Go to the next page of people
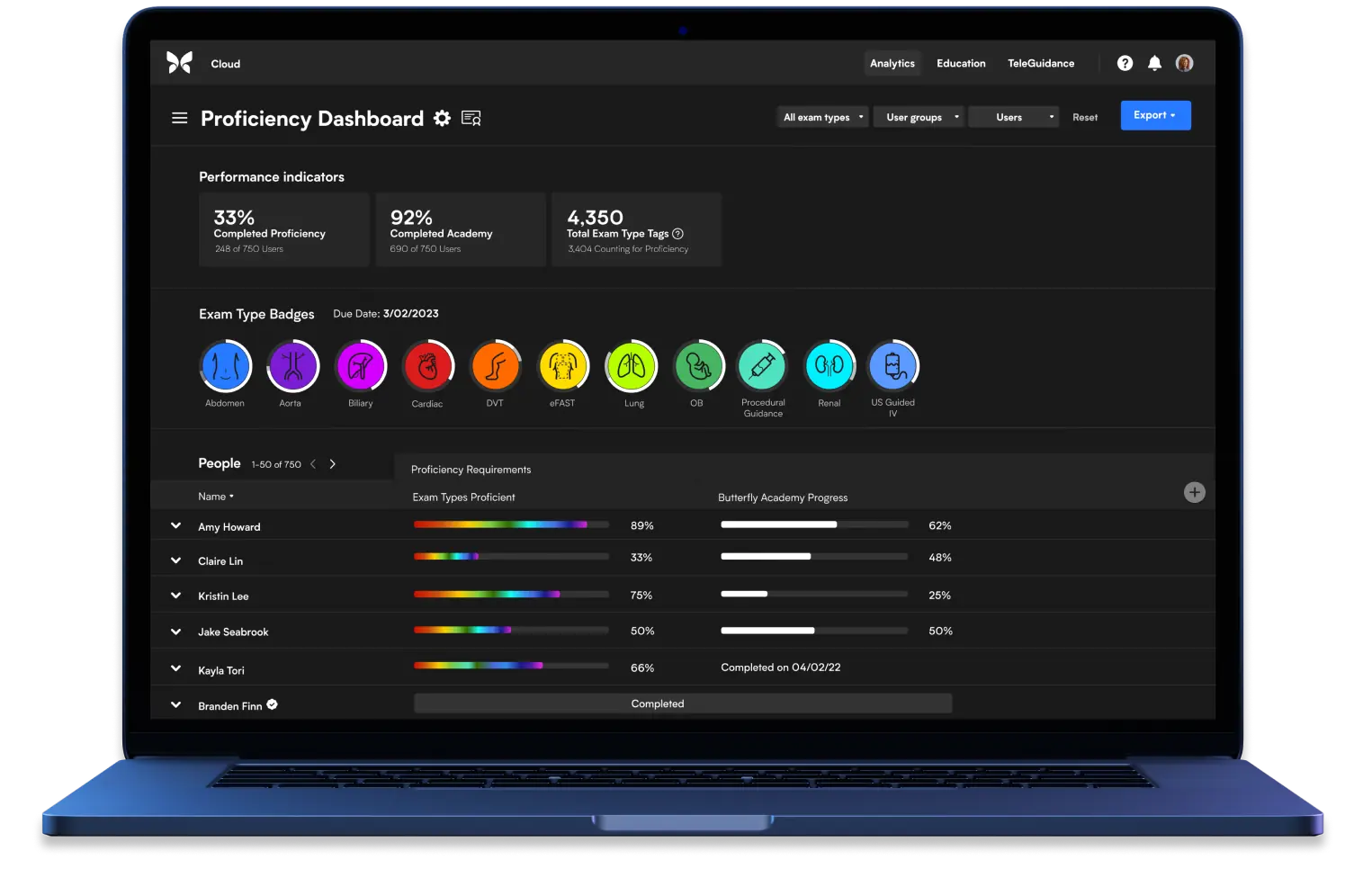The image size is (1363, 896). [x=332, y=463]
